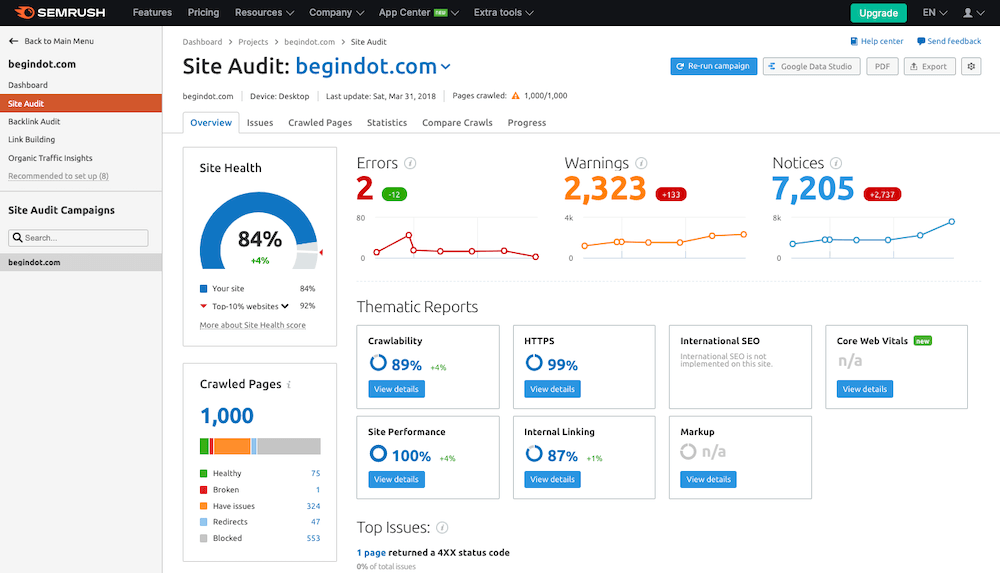Go to Link Building in sidebar
This screenshot has width=1000, height=573.
32,139
